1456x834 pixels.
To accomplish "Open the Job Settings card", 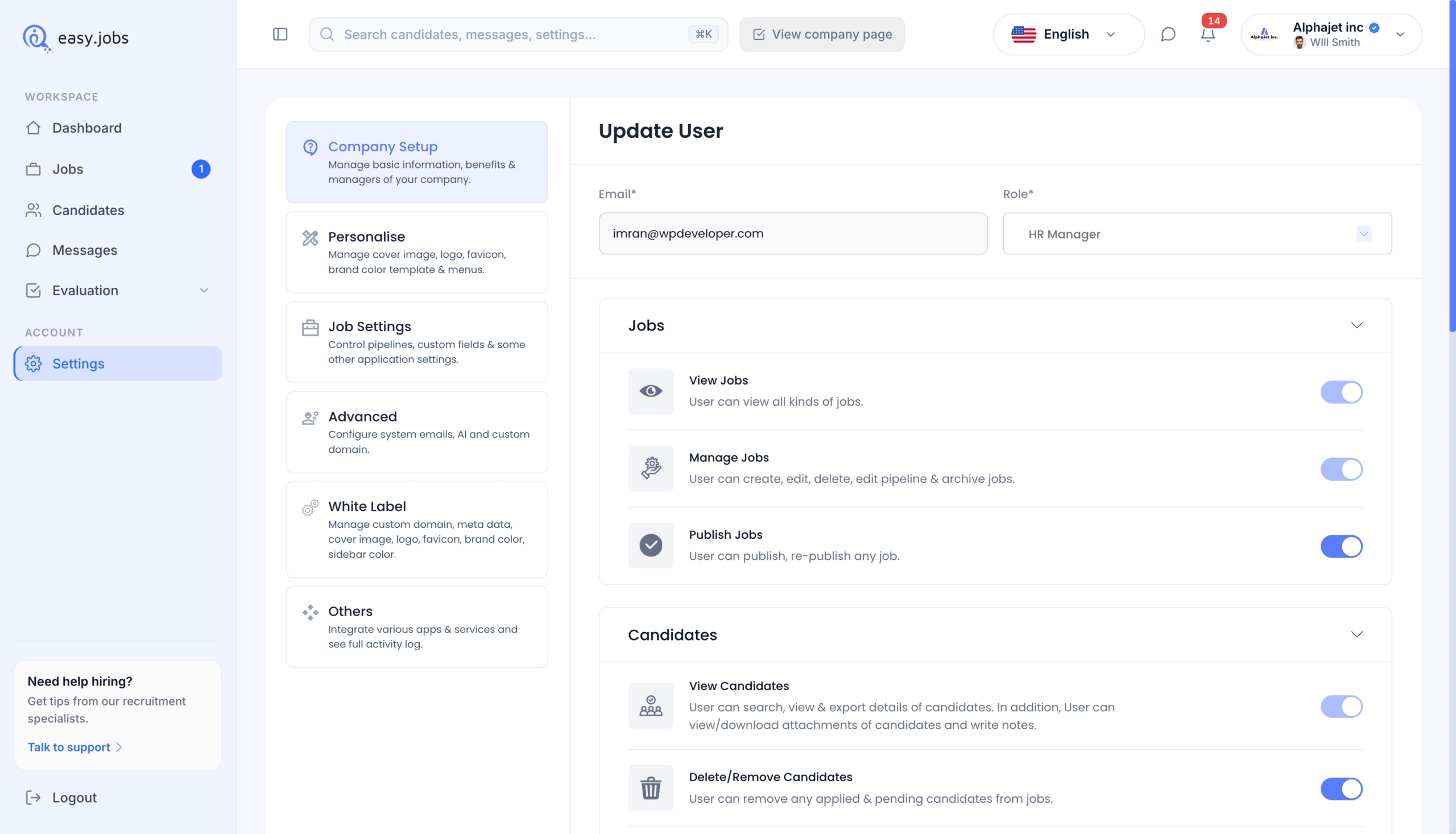I will (x=417, y=342).
